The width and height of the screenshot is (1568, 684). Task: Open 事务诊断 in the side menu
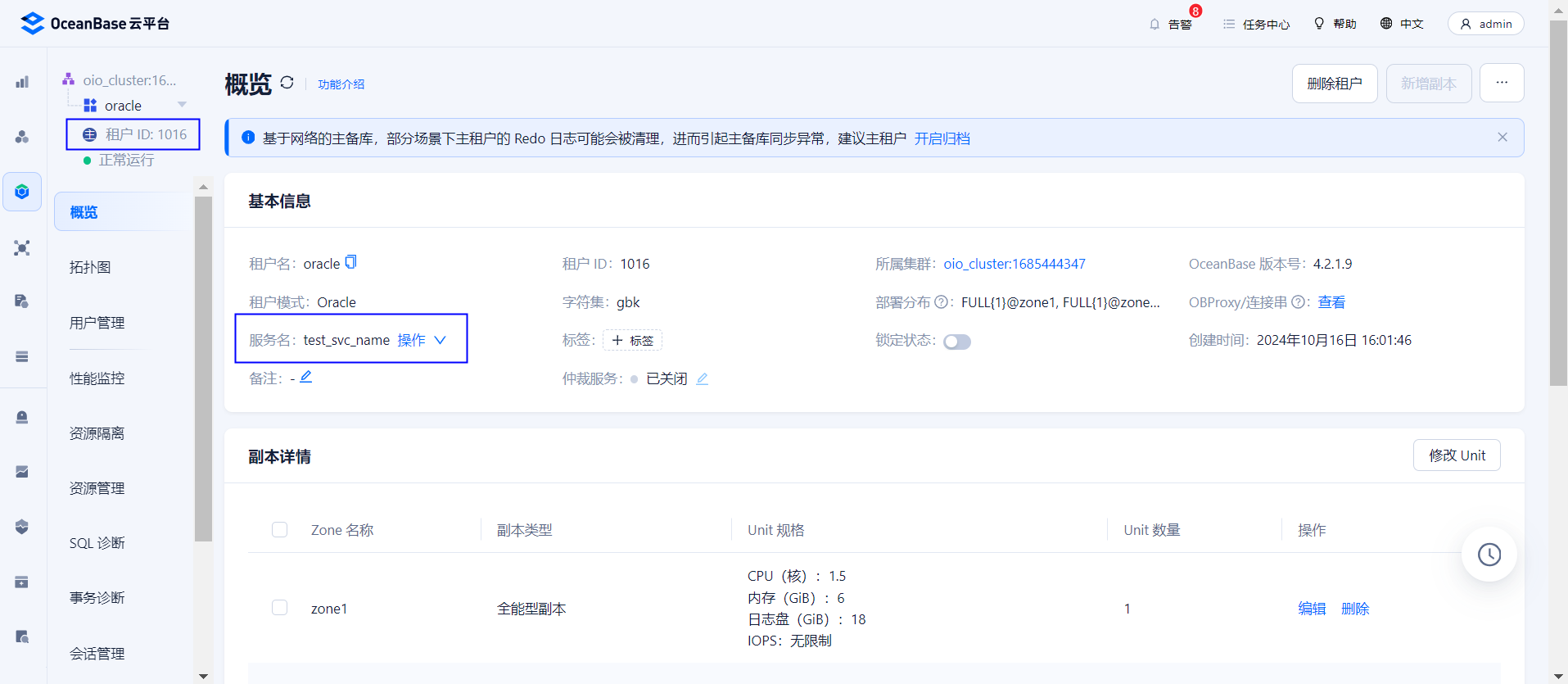tap(97, 598)
